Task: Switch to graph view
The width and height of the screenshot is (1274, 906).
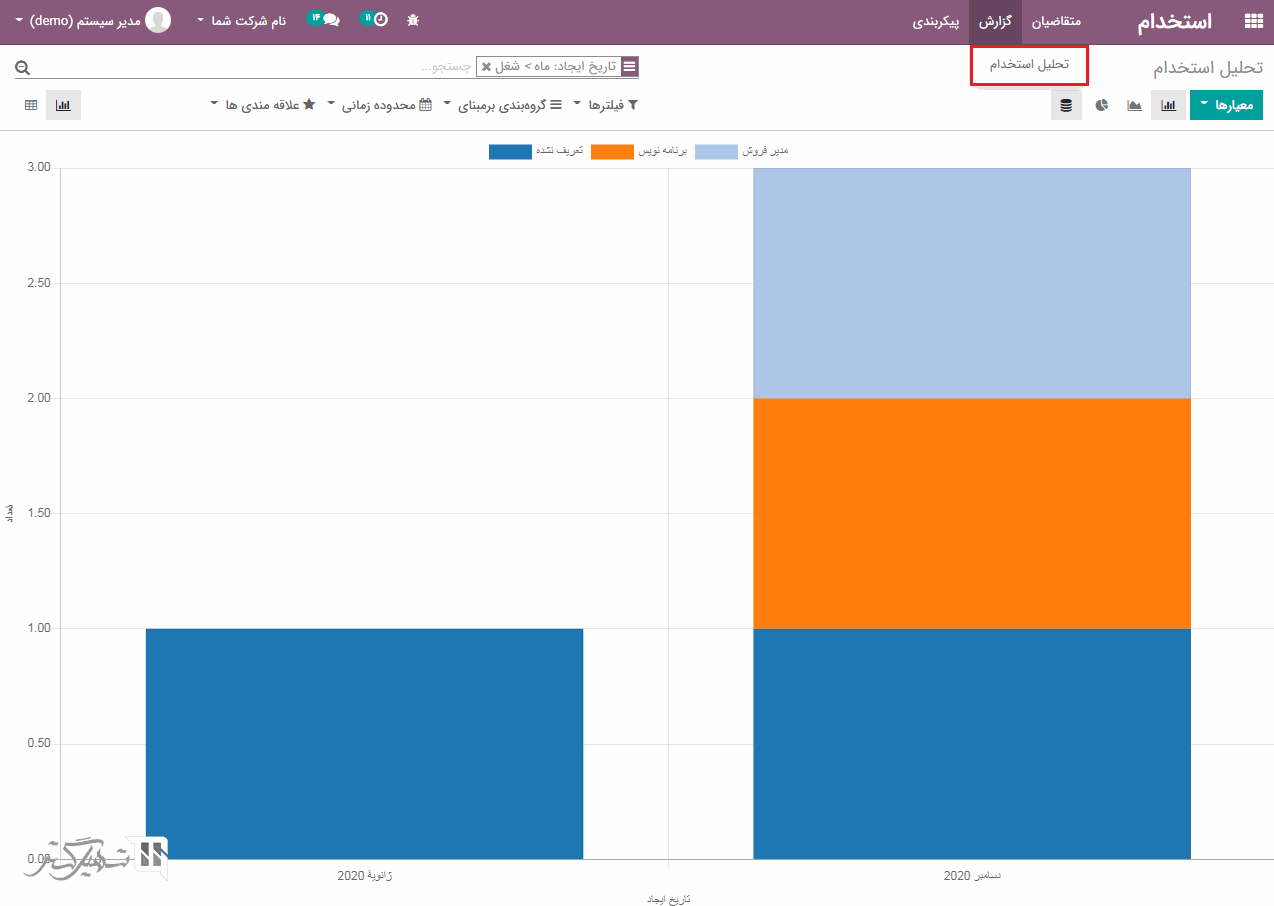Action: coord(63,105)
